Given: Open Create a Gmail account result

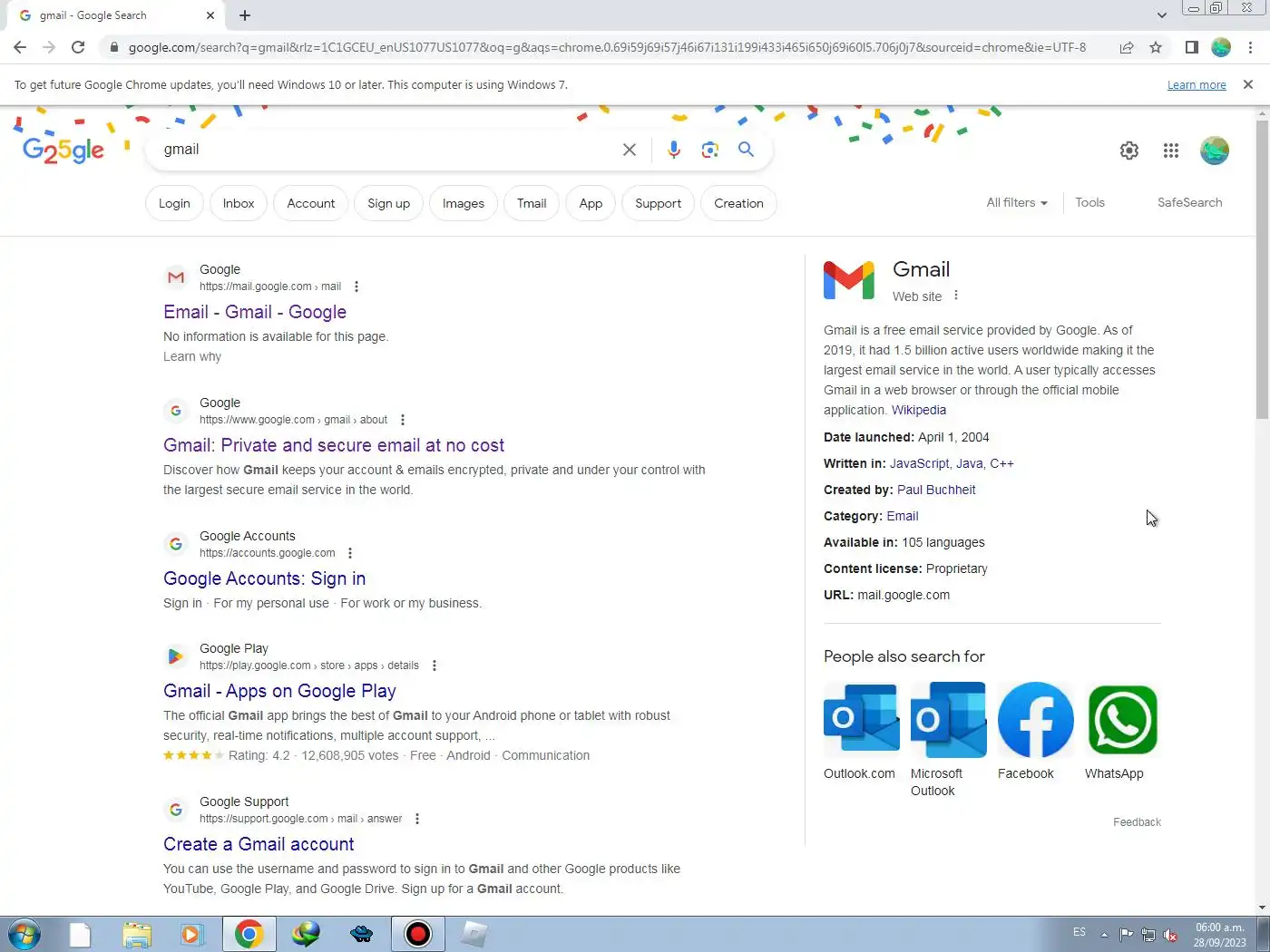Looking at the screenshot, I should [x=259, y=844].
